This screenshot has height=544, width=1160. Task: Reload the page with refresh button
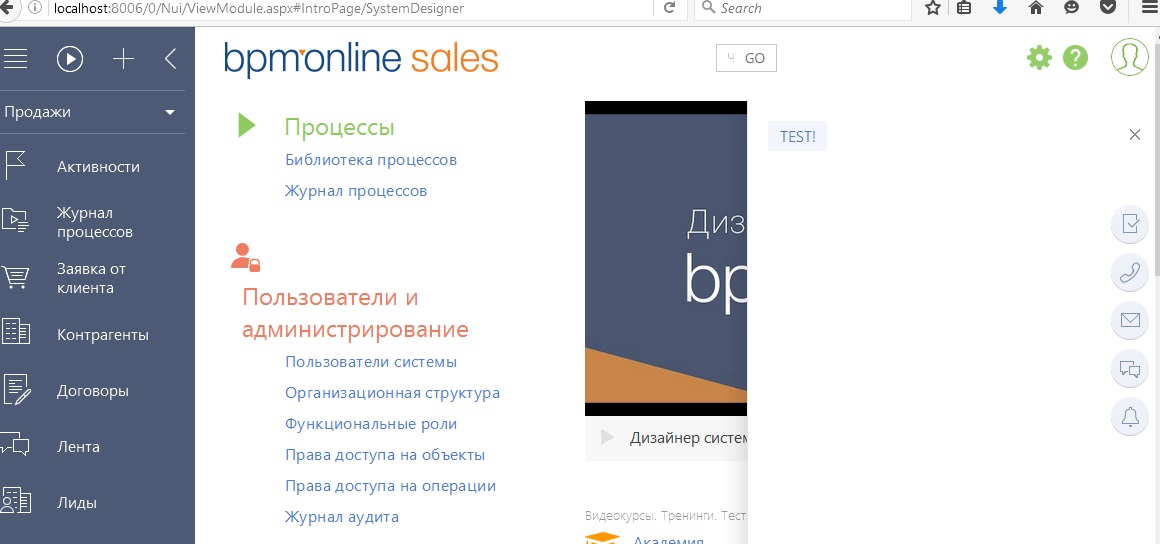(670, 7)
